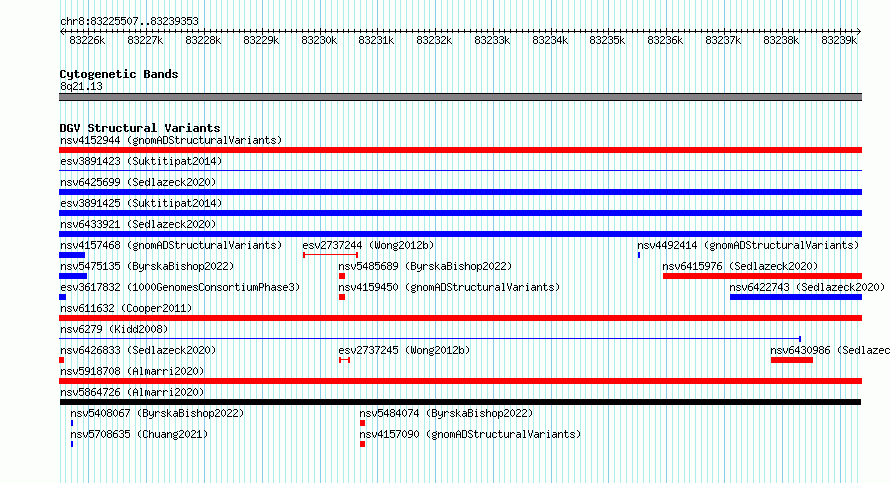Click the red square under nsv4157090

tap(362, 444)
